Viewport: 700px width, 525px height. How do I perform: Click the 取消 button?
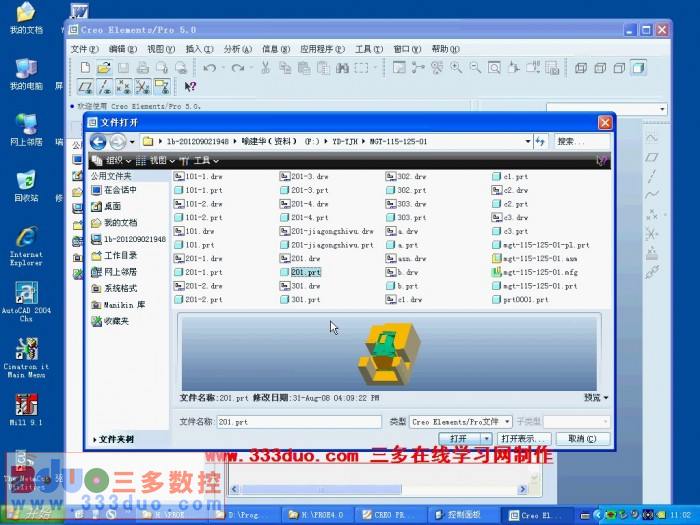click(x=583, y=439)
